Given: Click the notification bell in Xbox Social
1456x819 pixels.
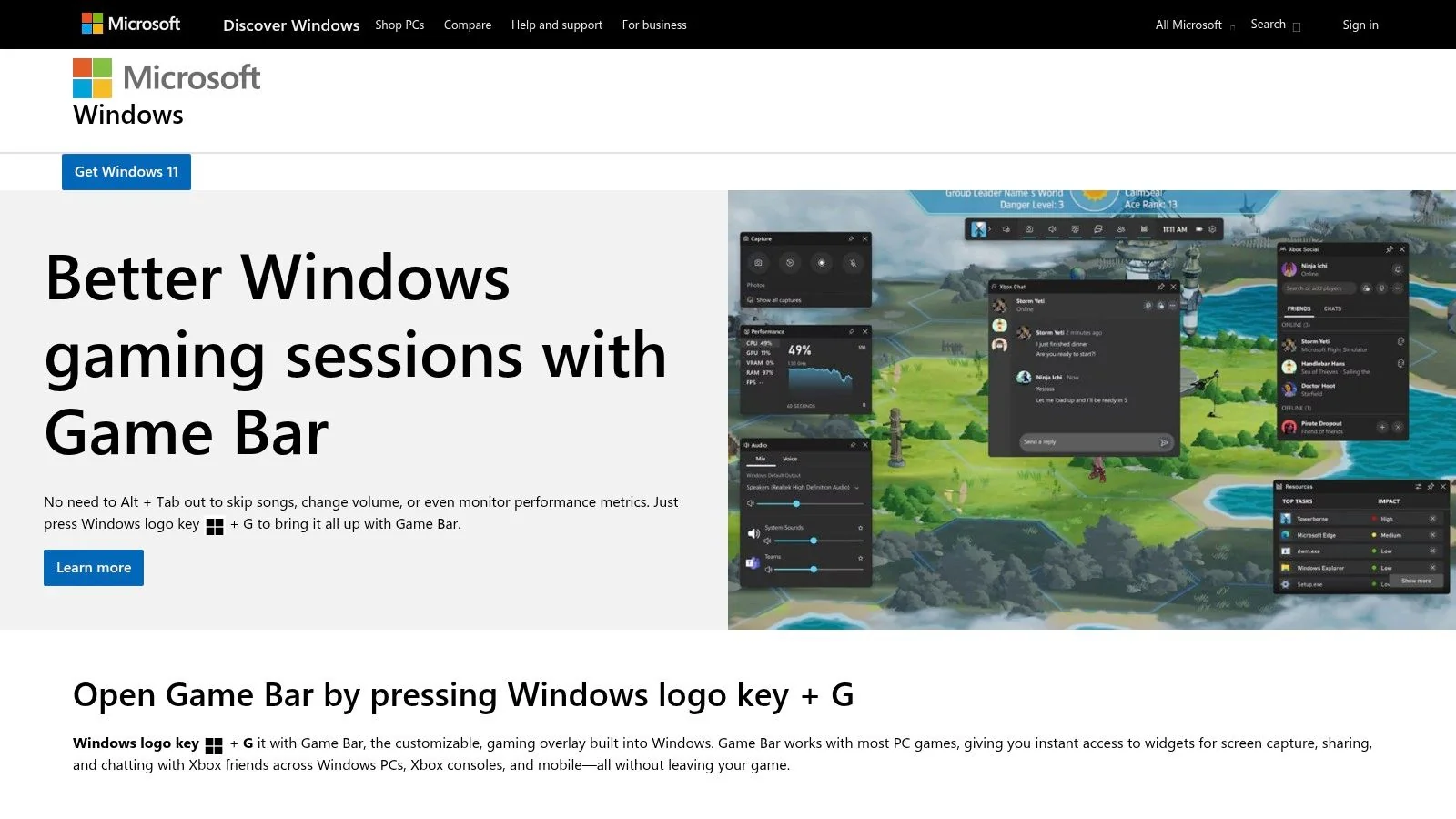Looking at the screenshot, I should tap(1398, 269).
